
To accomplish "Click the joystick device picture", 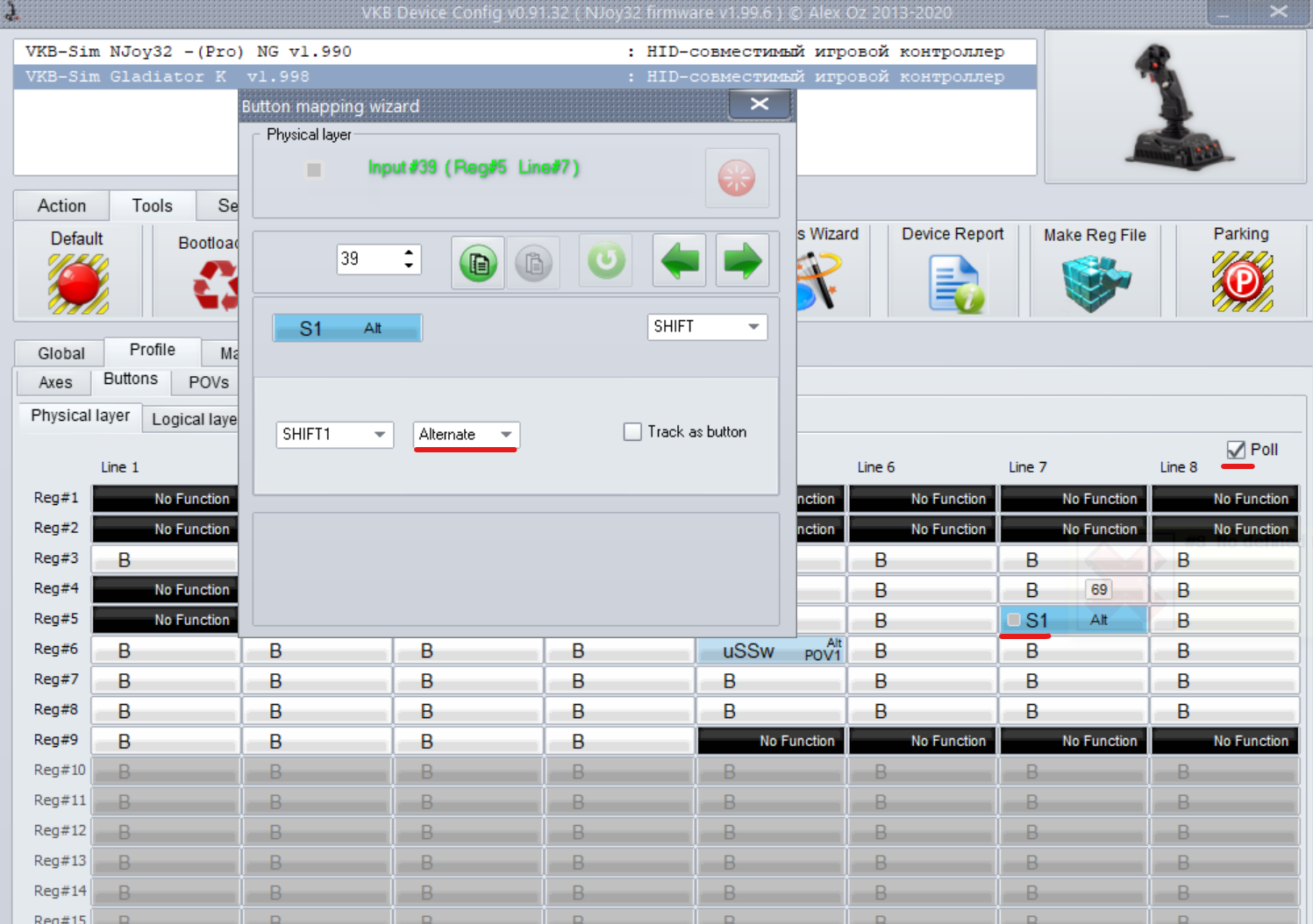I will click(x=1178, y=107).
